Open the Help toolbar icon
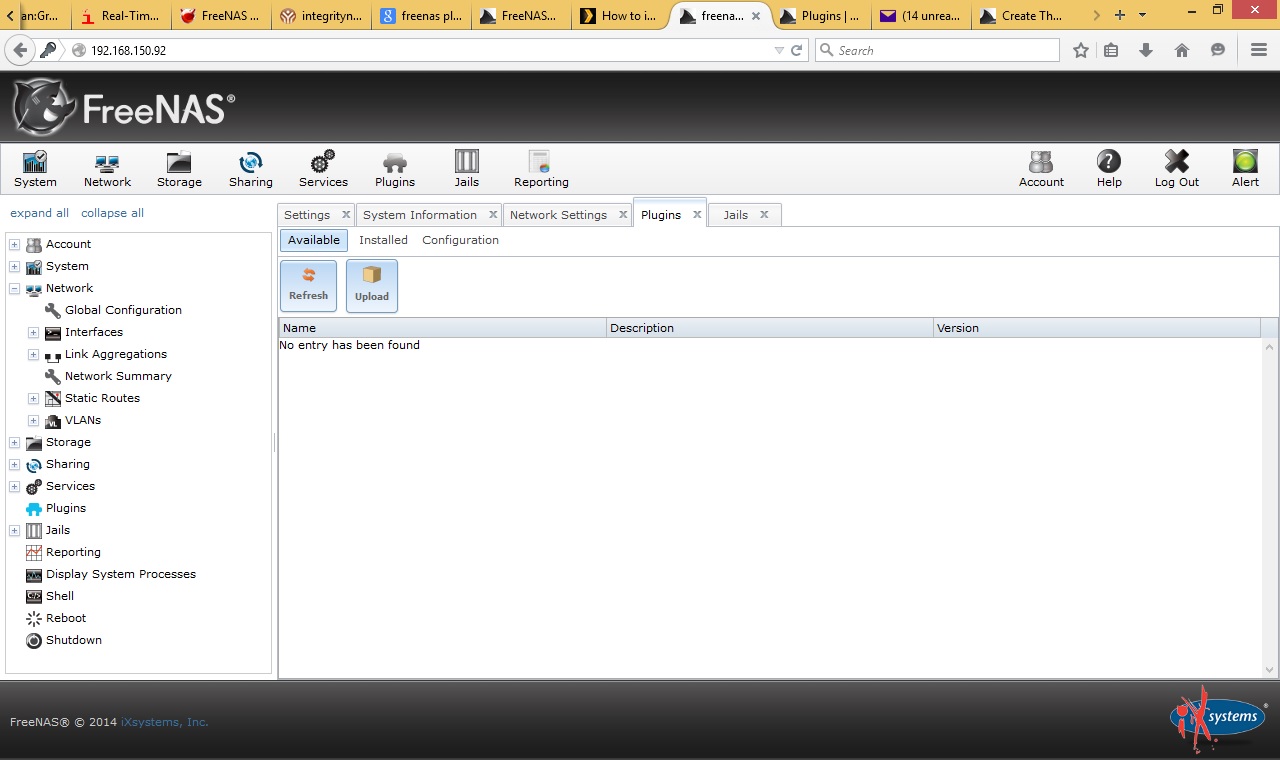The height and width of the screenshot is (760, 1280). (x=1109, y=168)
